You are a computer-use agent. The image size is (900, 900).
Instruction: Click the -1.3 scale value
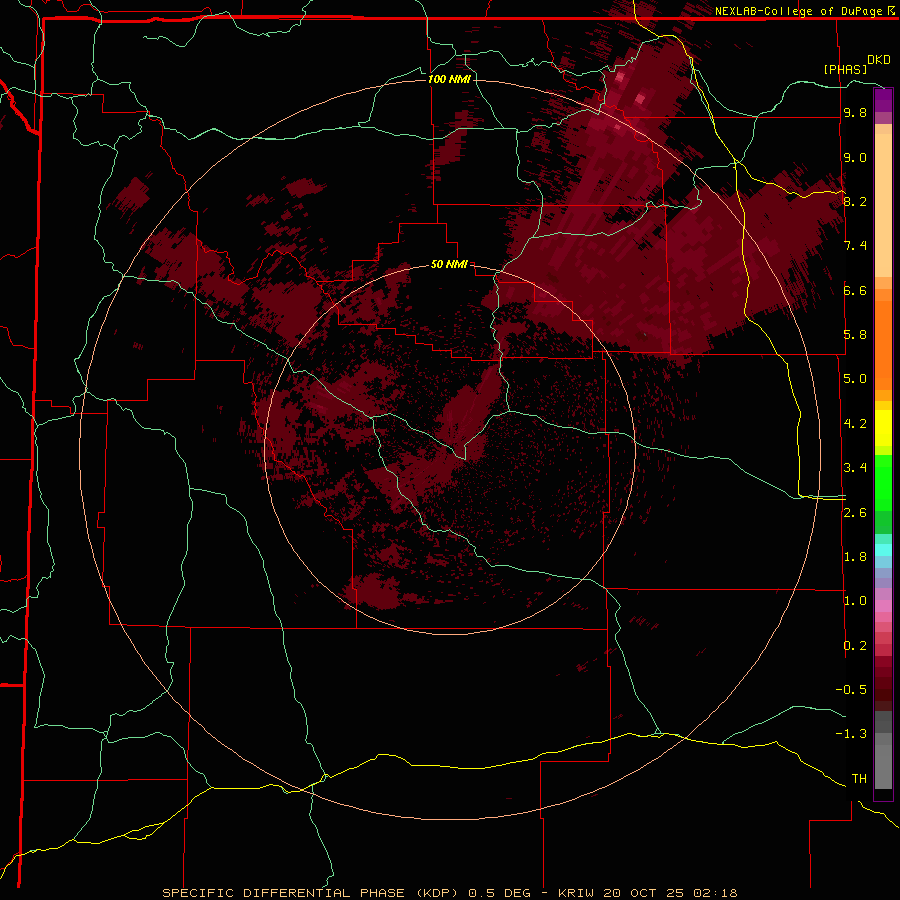click(x=851, y=734)
